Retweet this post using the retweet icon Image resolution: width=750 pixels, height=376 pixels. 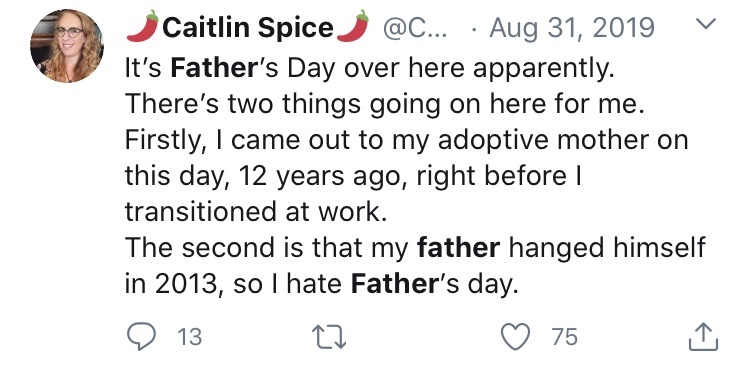pos(329,336)
